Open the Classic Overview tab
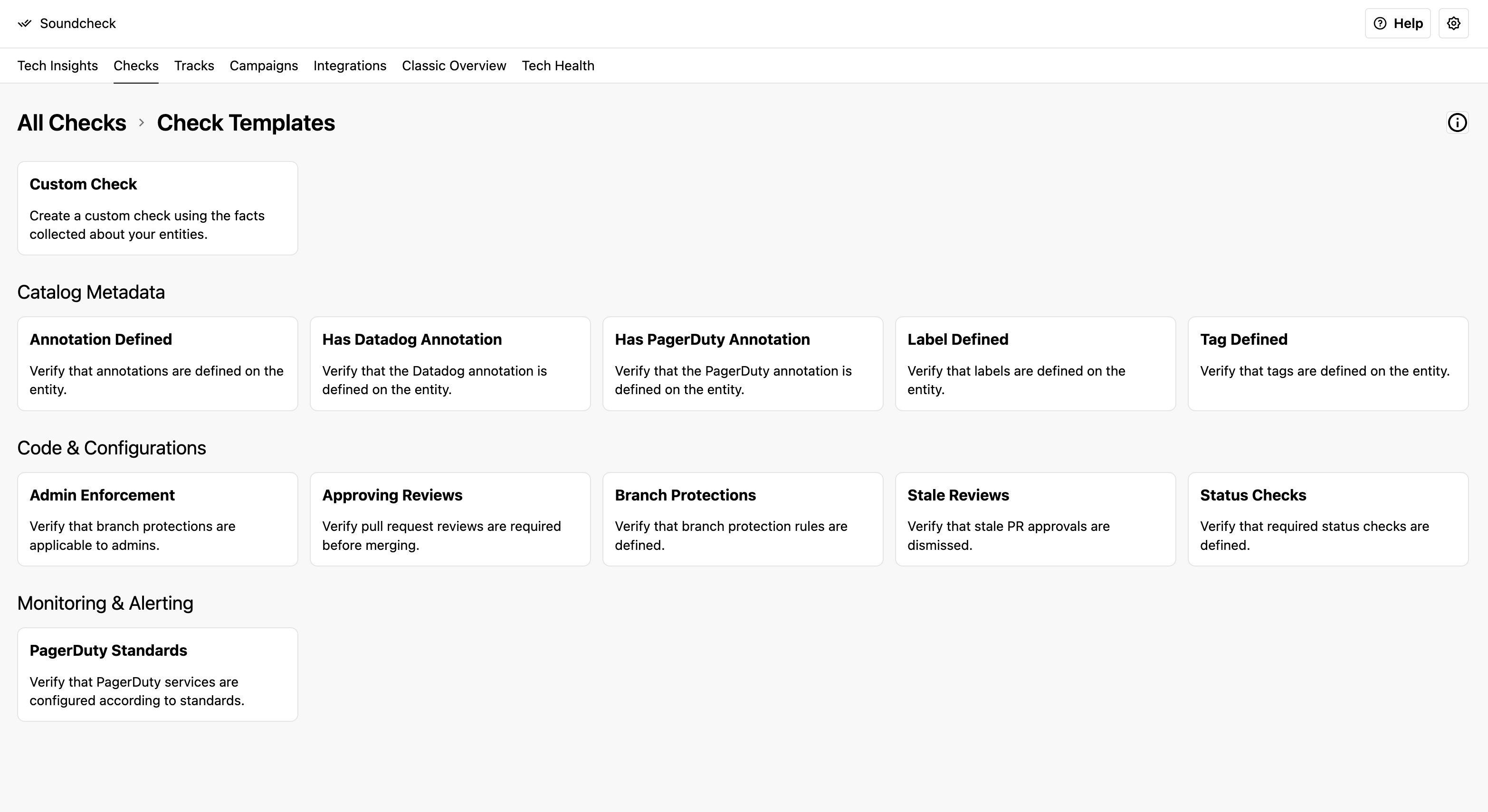The height and width of the screenshot is (812, 1488). [453, 66]
